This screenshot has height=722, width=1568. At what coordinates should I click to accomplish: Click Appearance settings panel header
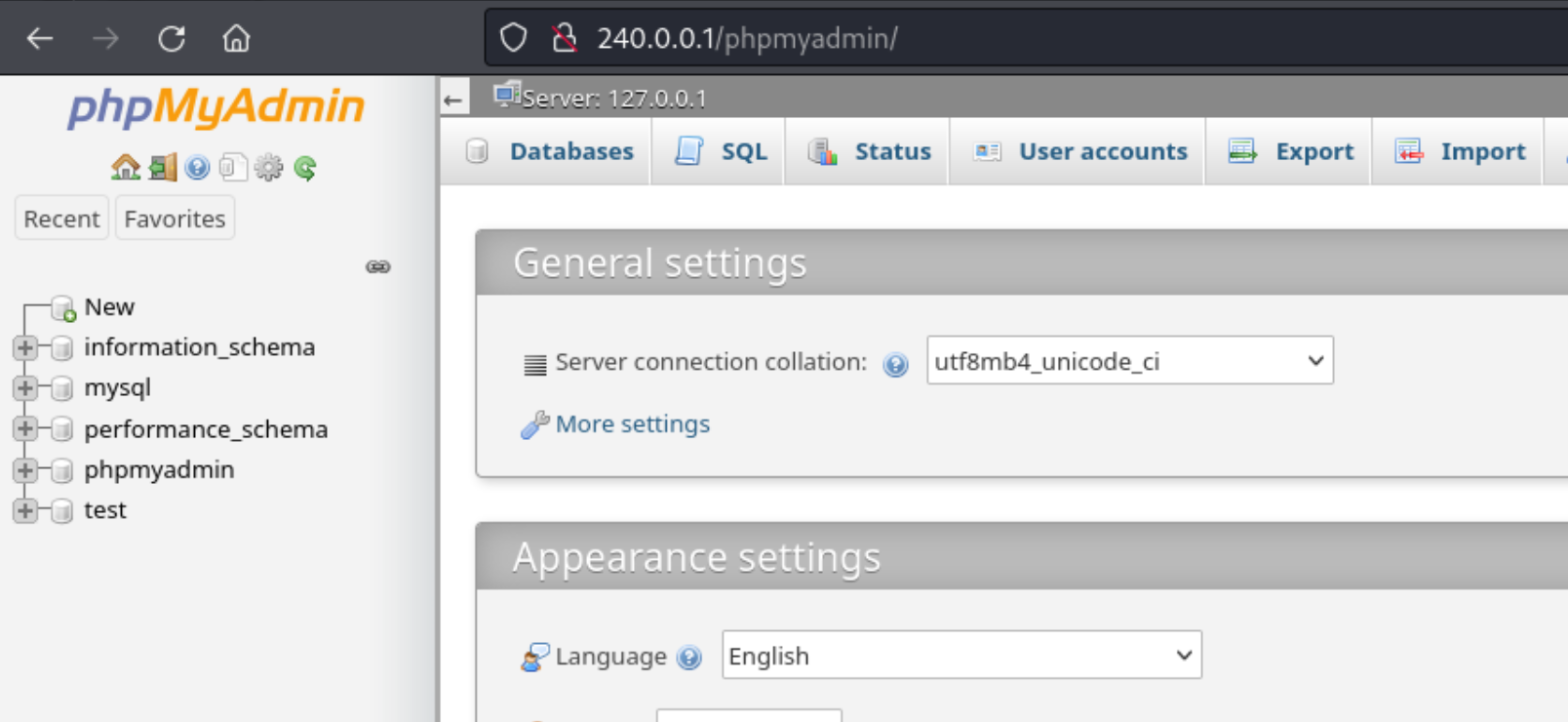[1022, 557]
